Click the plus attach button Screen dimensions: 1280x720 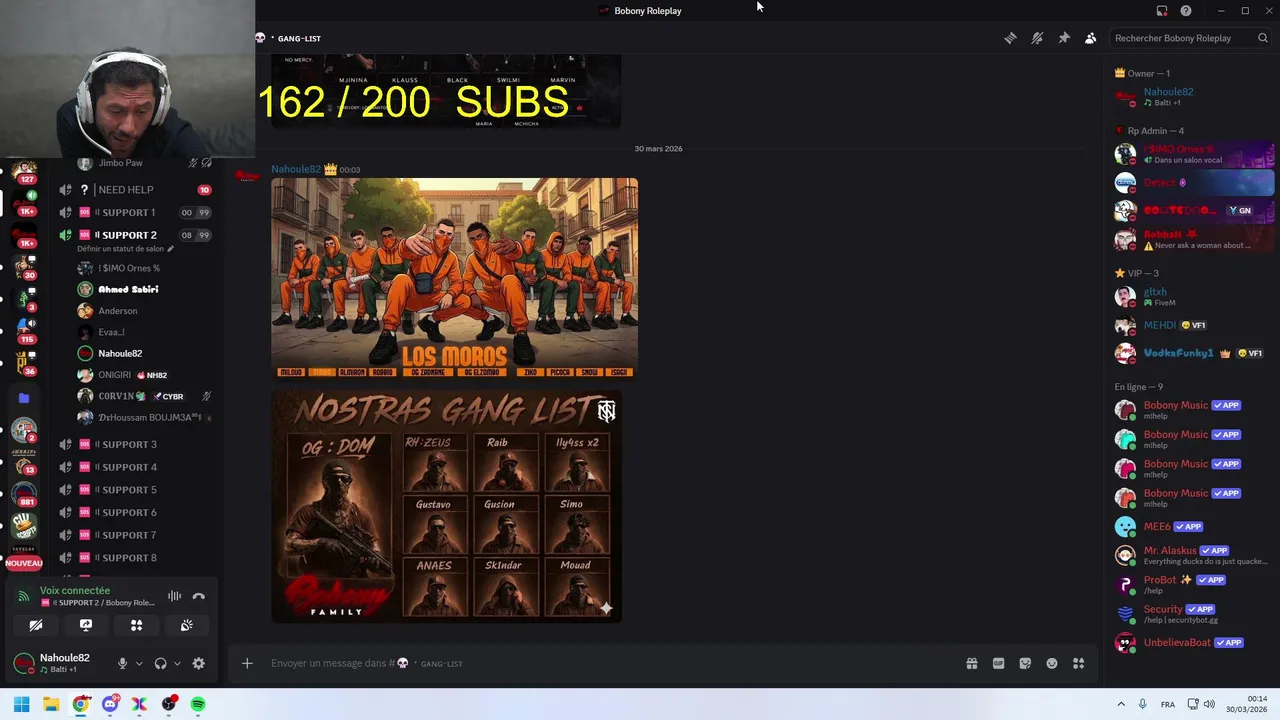tap(247, 663)
